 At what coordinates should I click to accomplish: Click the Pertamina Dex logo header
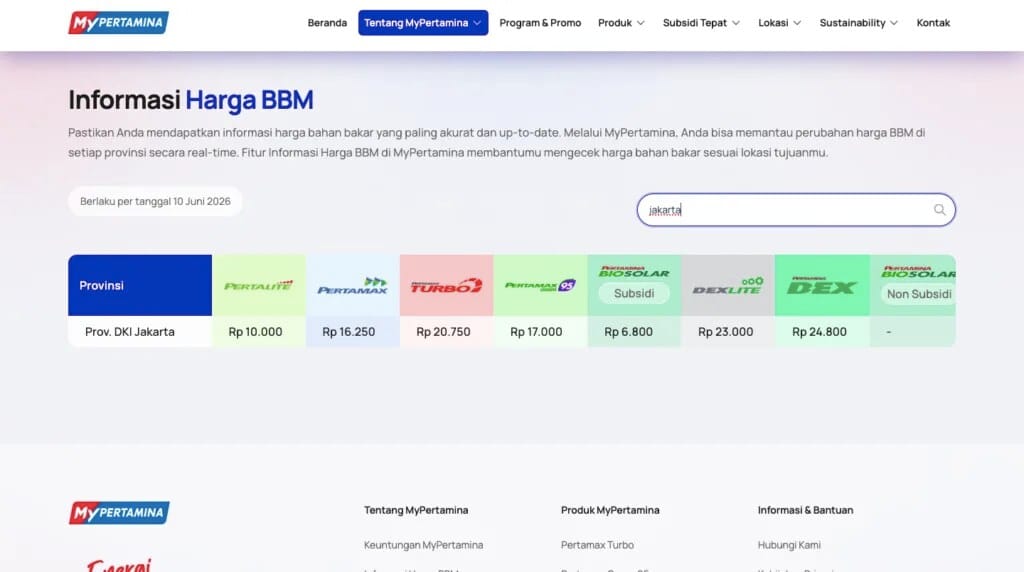[822, 285]
